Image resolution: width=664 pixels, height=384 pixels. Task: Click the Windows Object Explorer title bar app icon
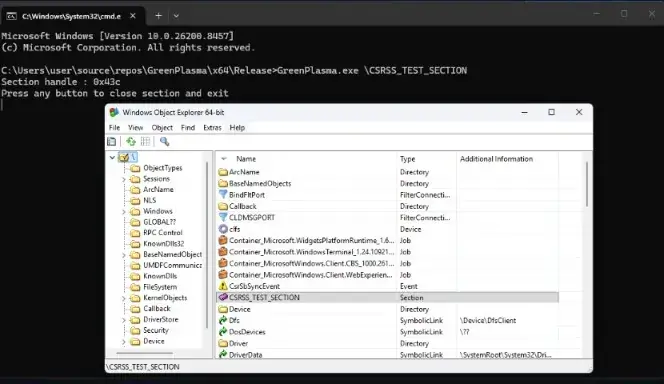pos(114,112)
